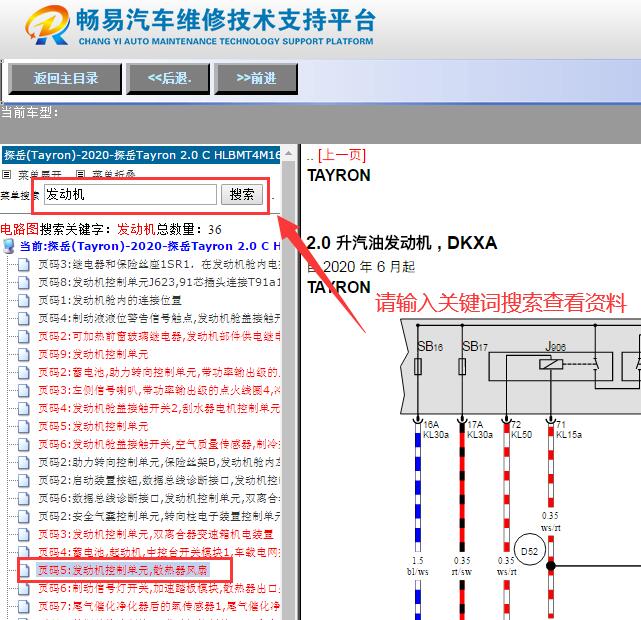Open red entry 页码5:发动机控制单元
This screenshot has height=620, width=641.
pos(93,426)
